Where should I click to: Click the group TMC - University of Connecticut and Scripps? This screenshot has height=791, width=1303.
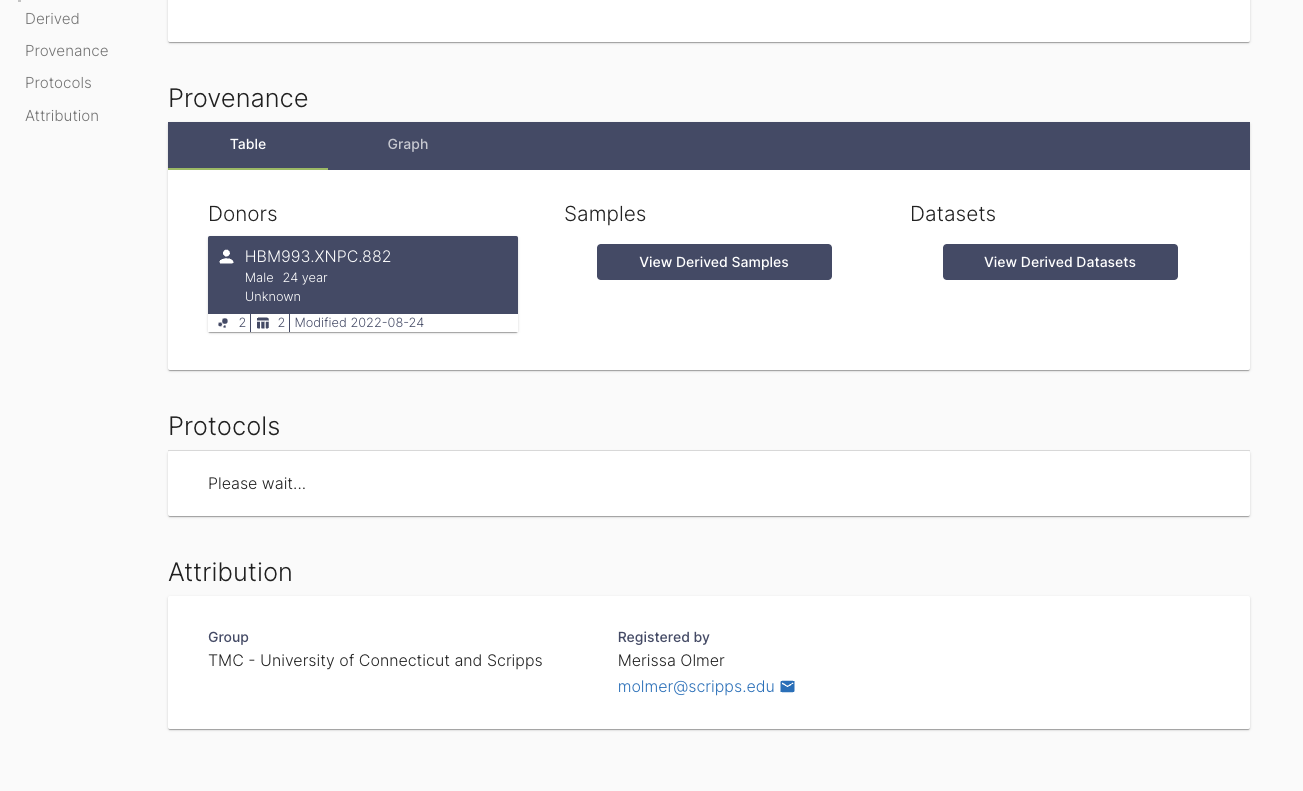pyautogui.click(x=375, y=660)
